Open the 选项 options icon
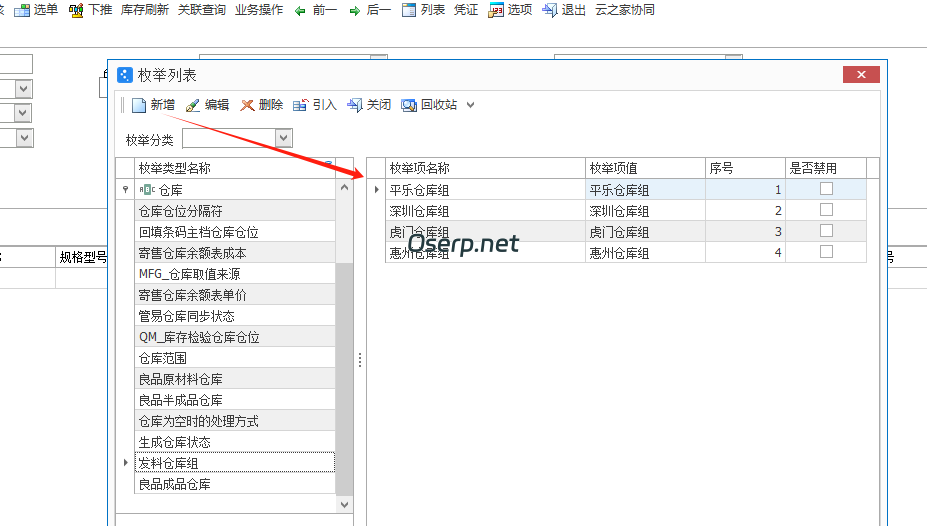Screen dimensions: 927x526 point(495,11)
